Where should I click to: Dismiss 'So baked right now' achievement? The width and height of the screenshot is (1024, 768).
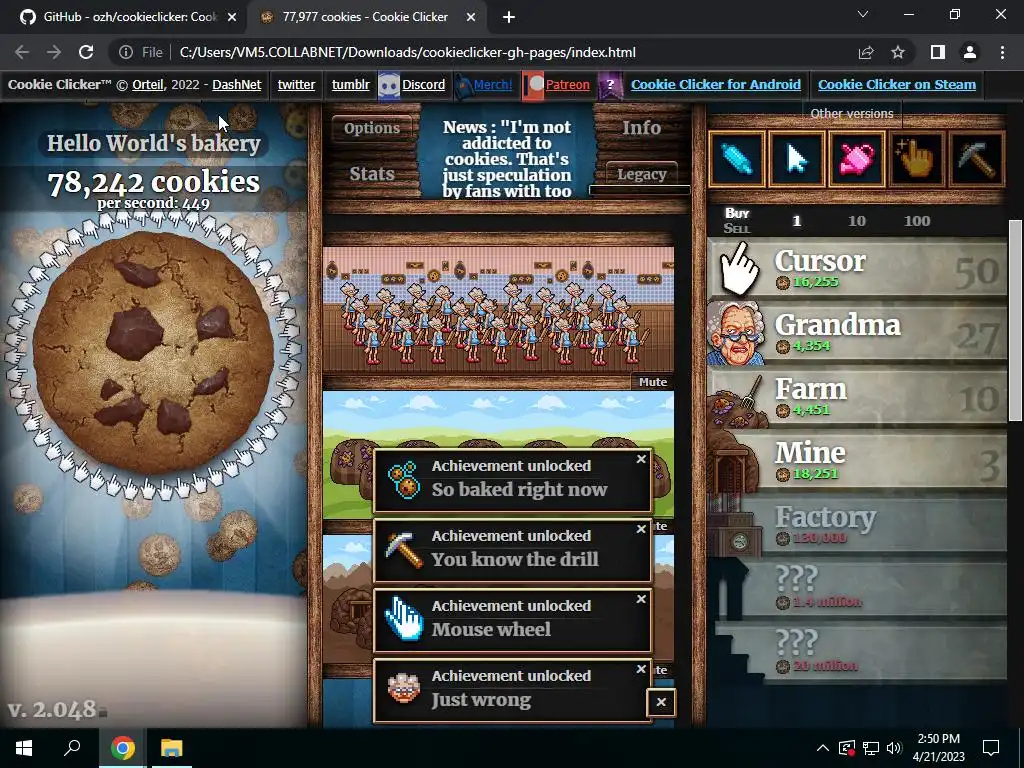pos(641,459)
